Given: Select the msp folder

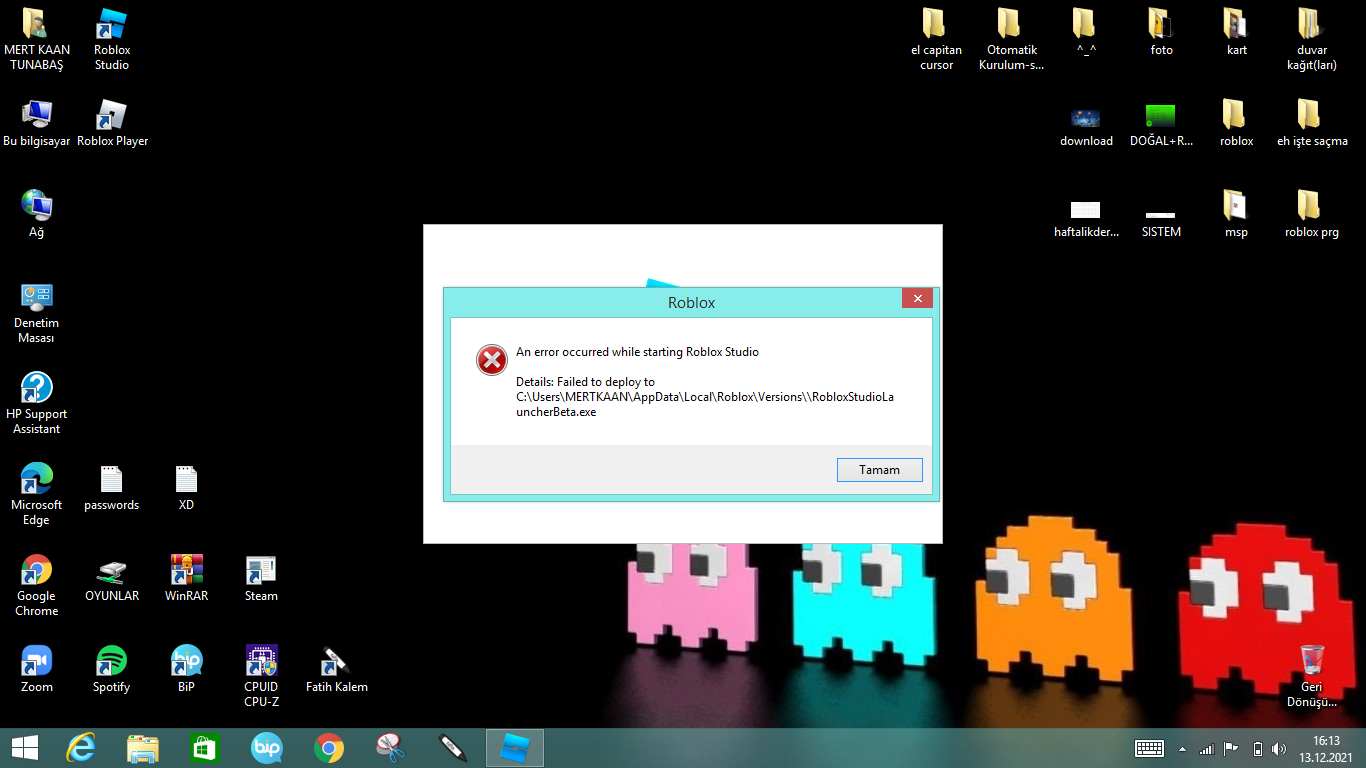Looking at the screenshot, I should click(x=1236, y=215).
